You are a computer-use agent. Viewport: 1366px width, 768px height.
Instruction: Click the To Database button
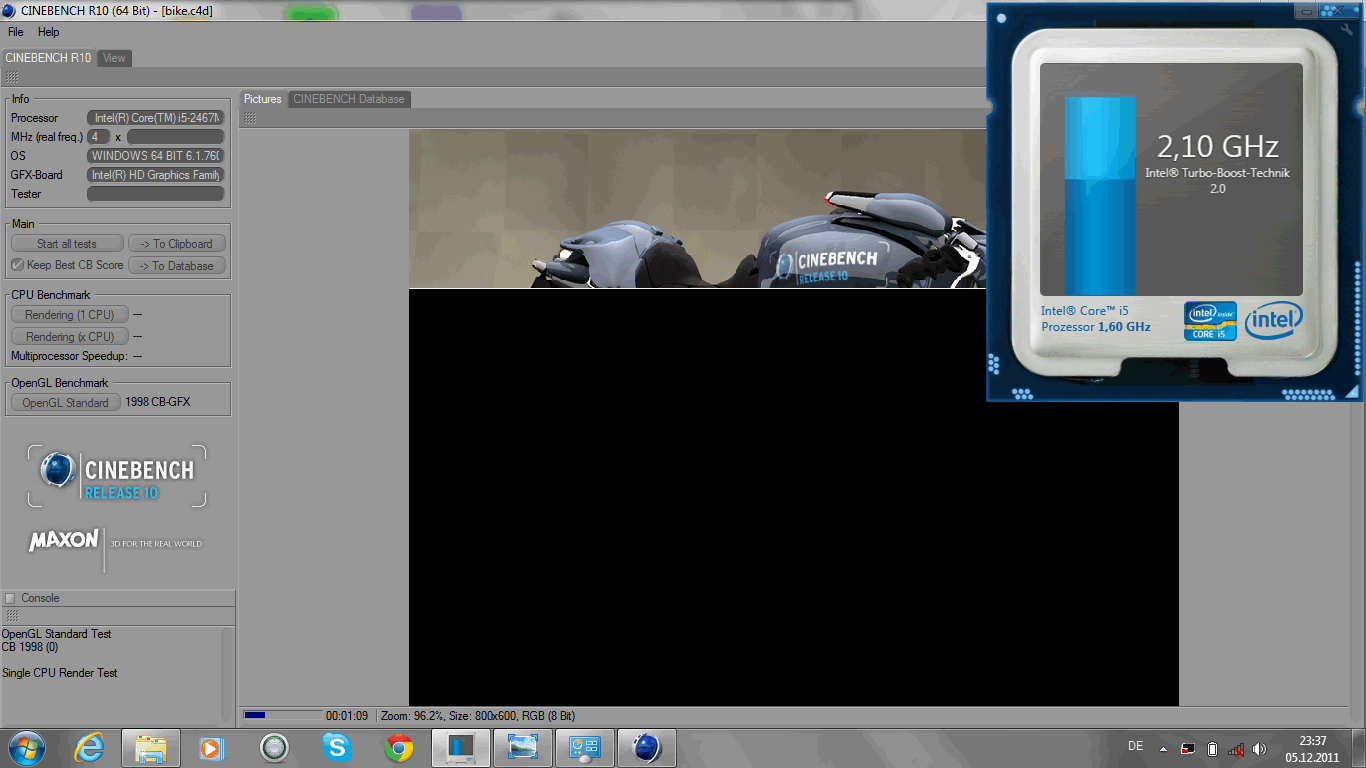click(177, 266)
